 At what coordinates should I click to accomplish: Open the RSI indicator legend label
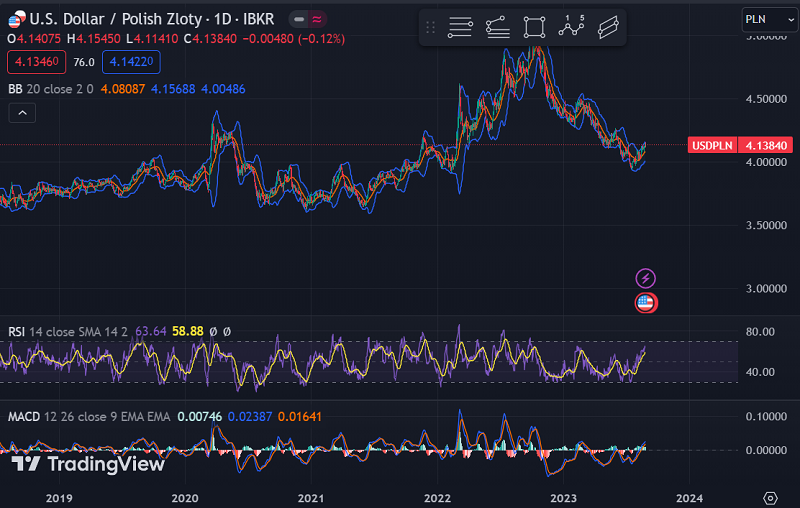[17, 331]
